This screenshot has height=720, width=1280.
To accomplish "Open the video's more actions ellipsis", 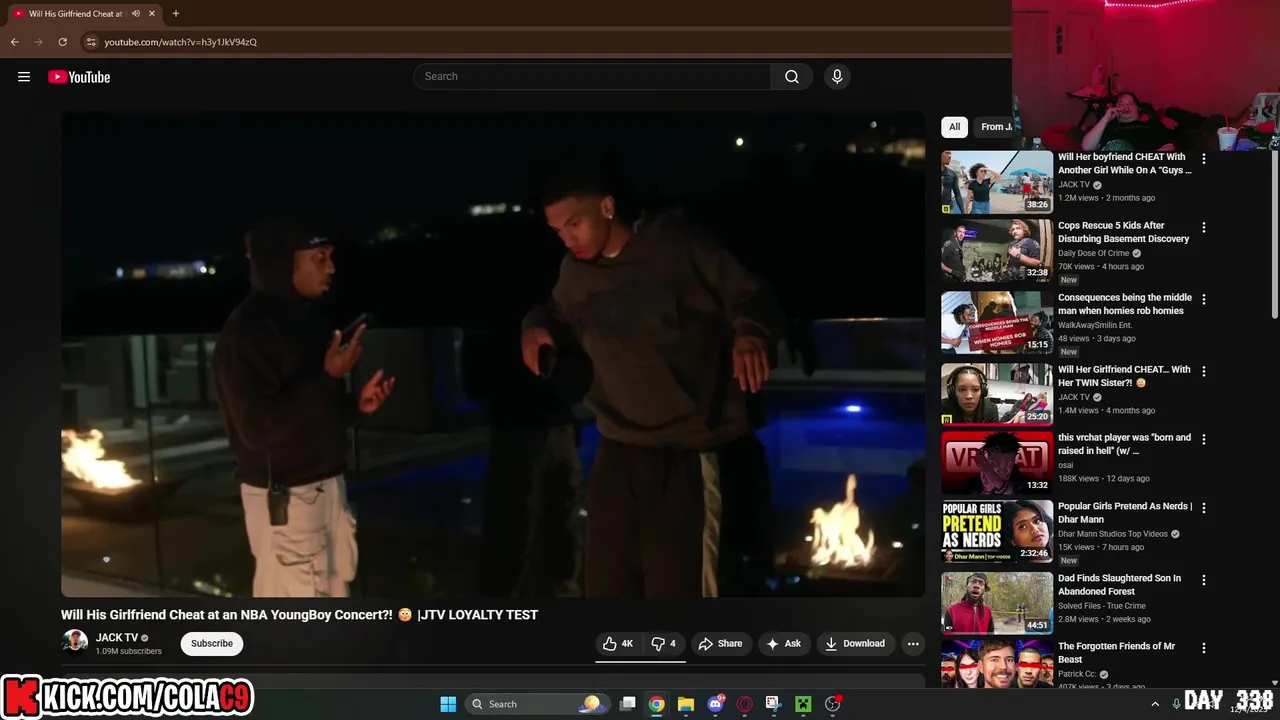I will [x=913, y=644].
